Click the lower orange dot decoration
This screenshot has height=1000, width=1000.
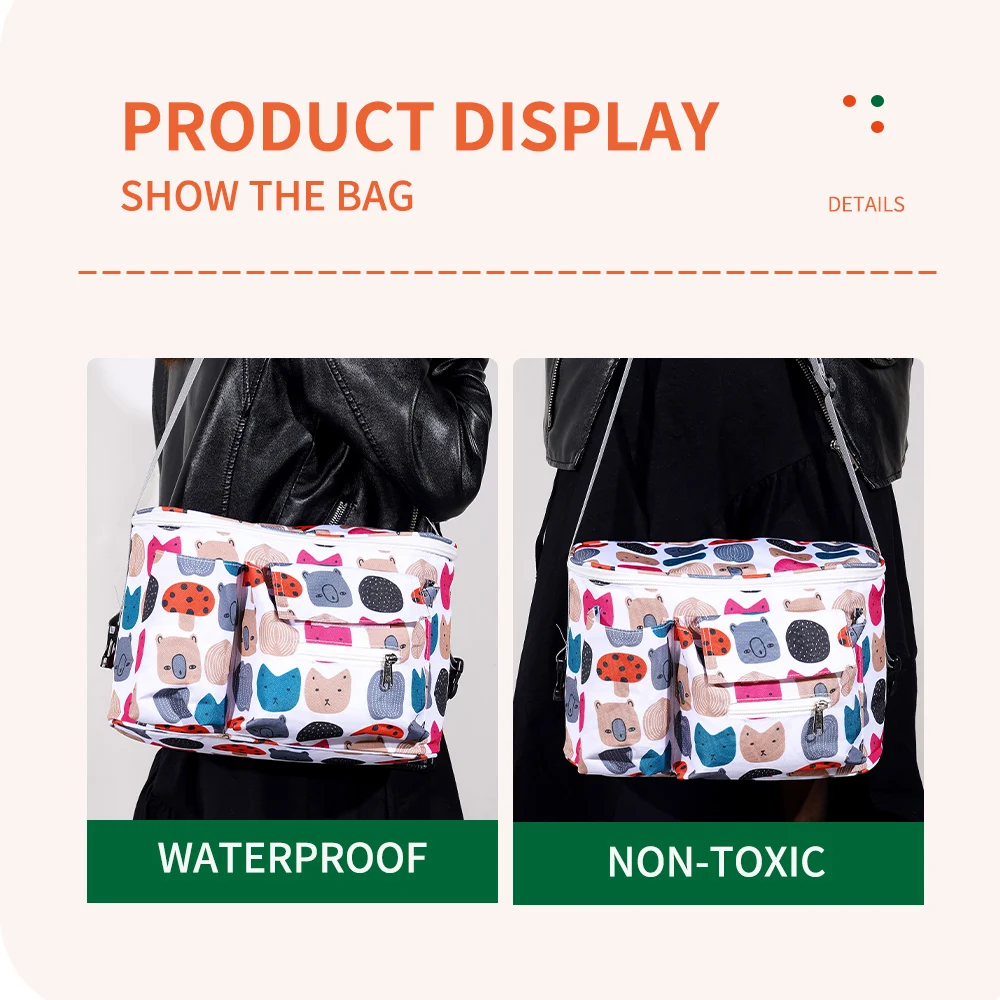point(878,127)
